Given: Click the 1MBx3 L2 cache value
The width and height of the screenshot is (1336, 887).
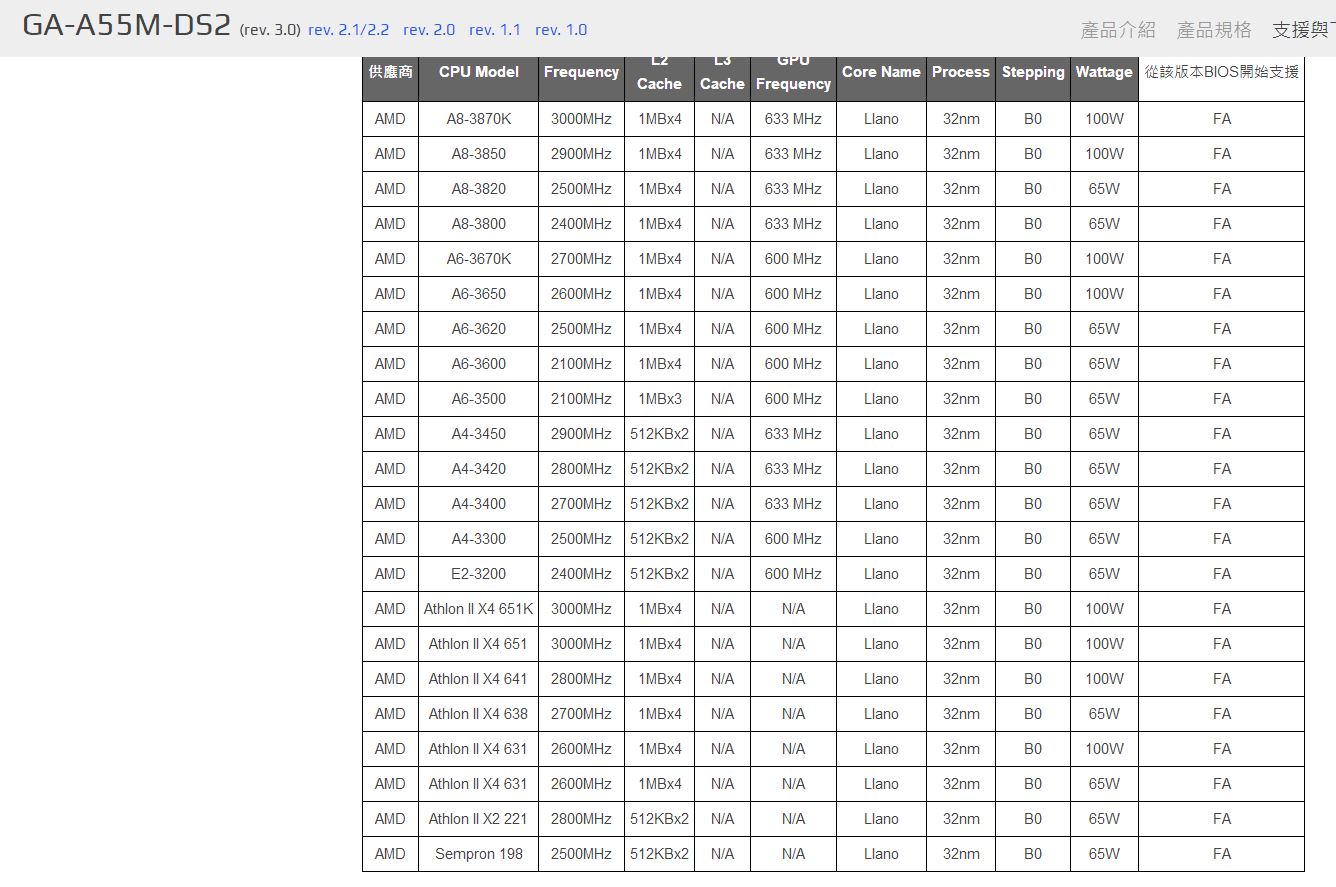Looking at the screenshot, I should coord(660,399).
